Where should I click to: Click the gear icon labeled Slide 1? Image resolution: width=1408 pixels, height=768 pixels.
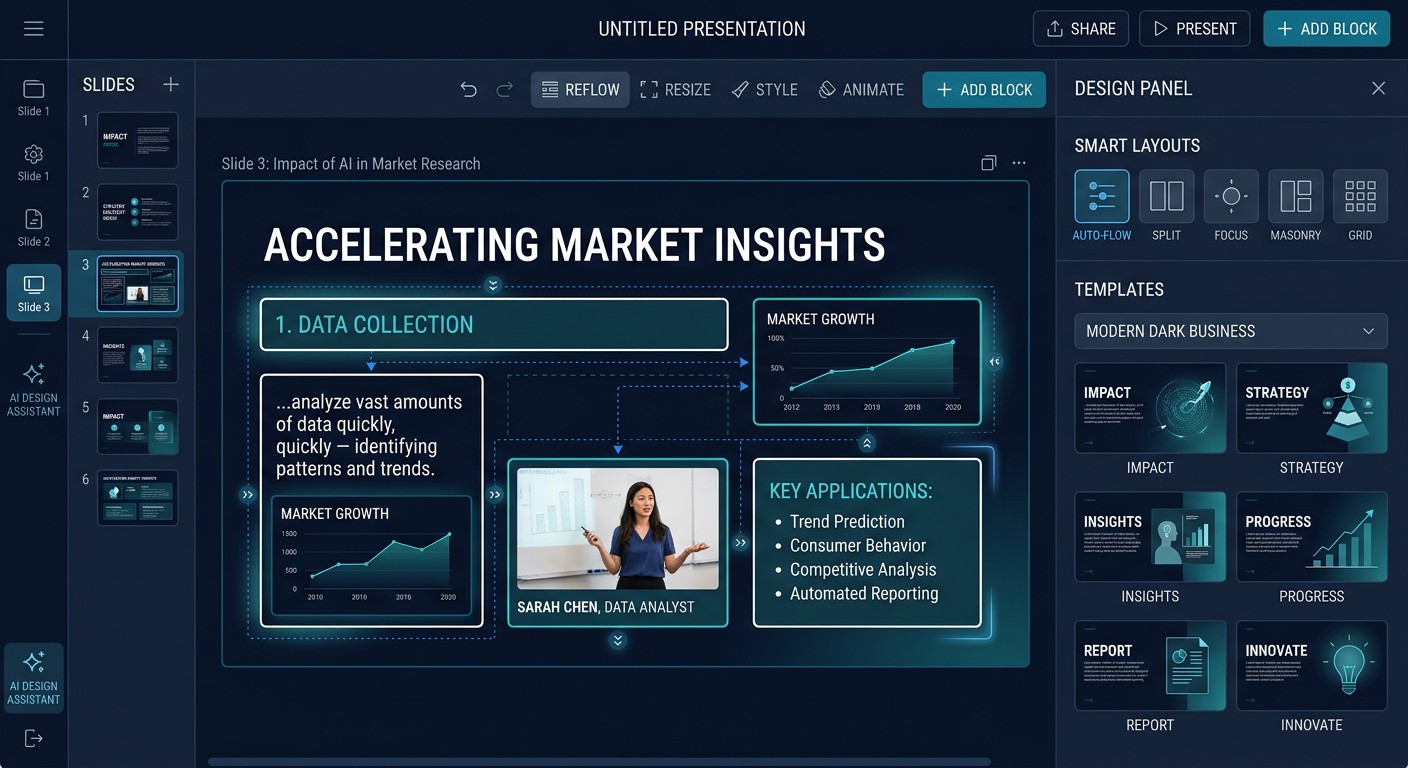(x=33, y=162)
